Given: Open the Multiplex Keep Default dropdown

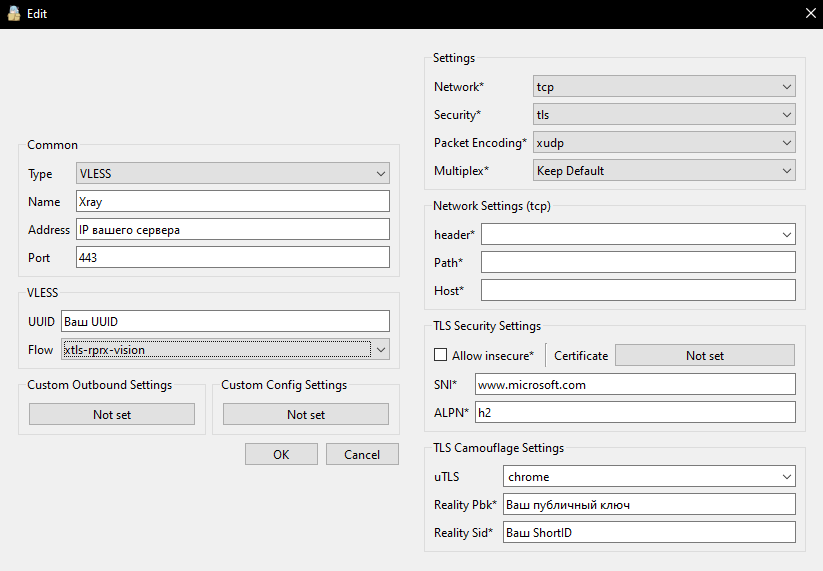Looking at the screenshot, I should [x=664, y=171].
